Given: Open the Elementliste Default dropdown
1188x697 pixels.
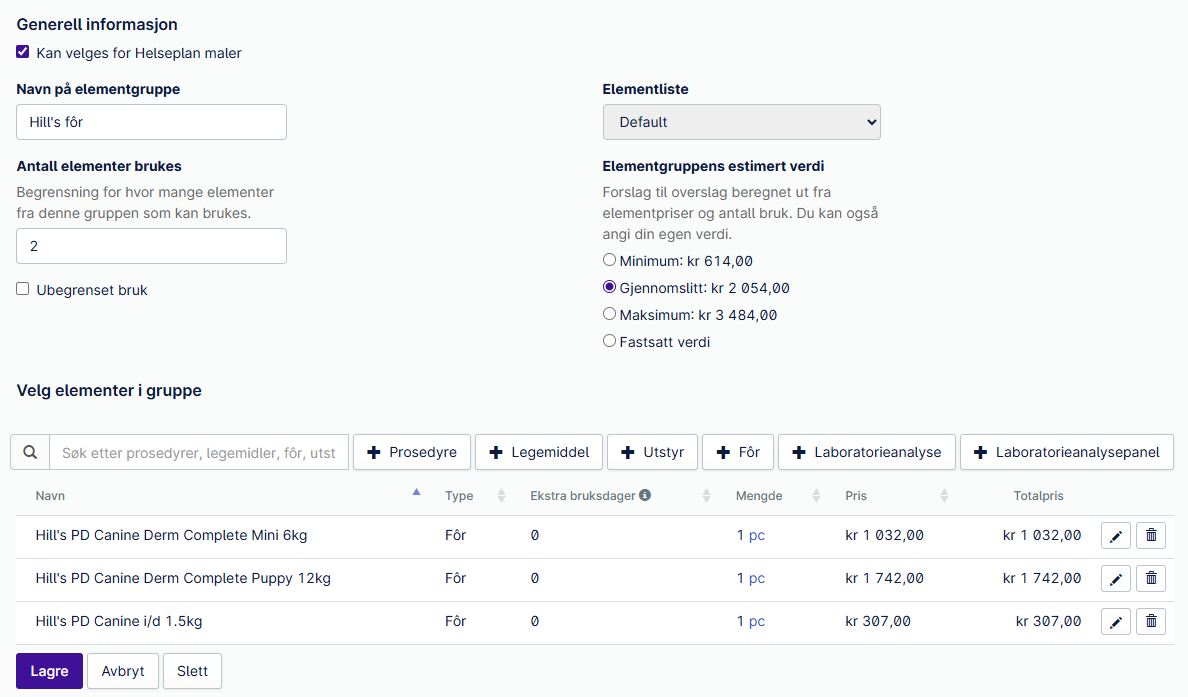Looking at the screenshot, I should coord(742,122).
